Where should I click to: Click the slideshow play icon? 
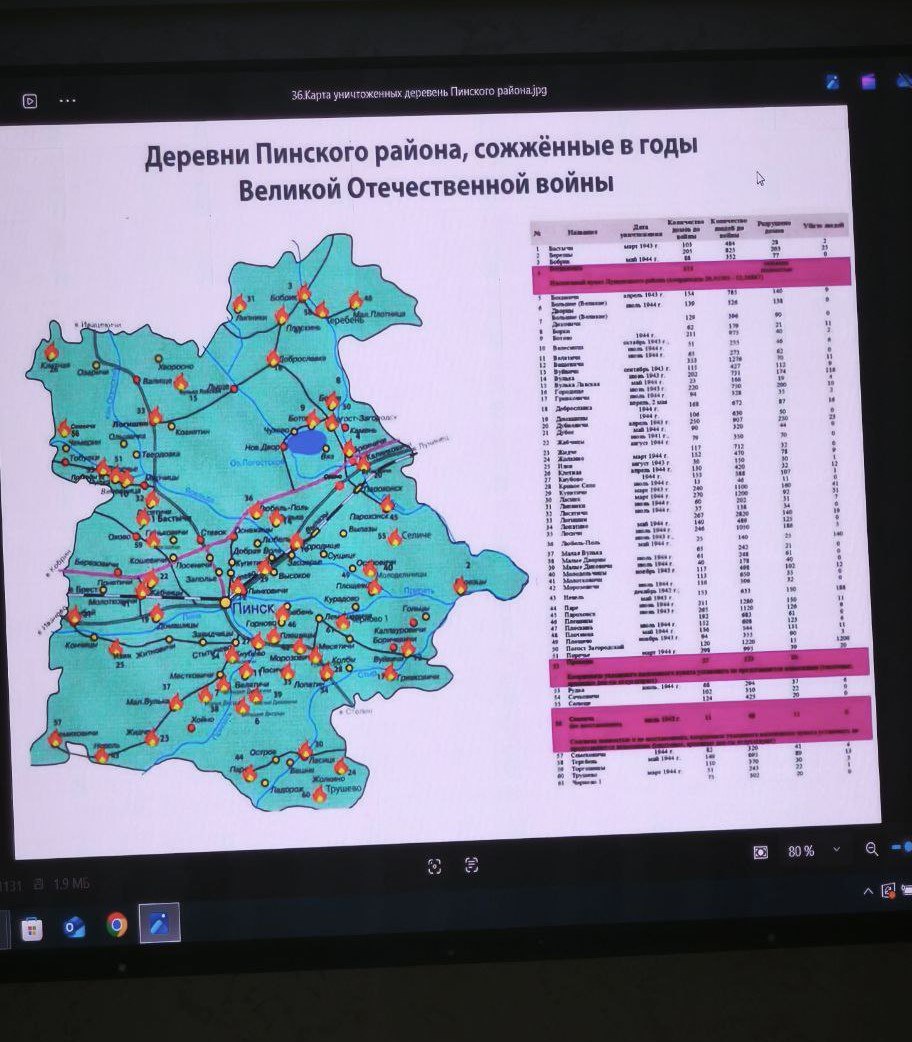[x=30, y=100]
